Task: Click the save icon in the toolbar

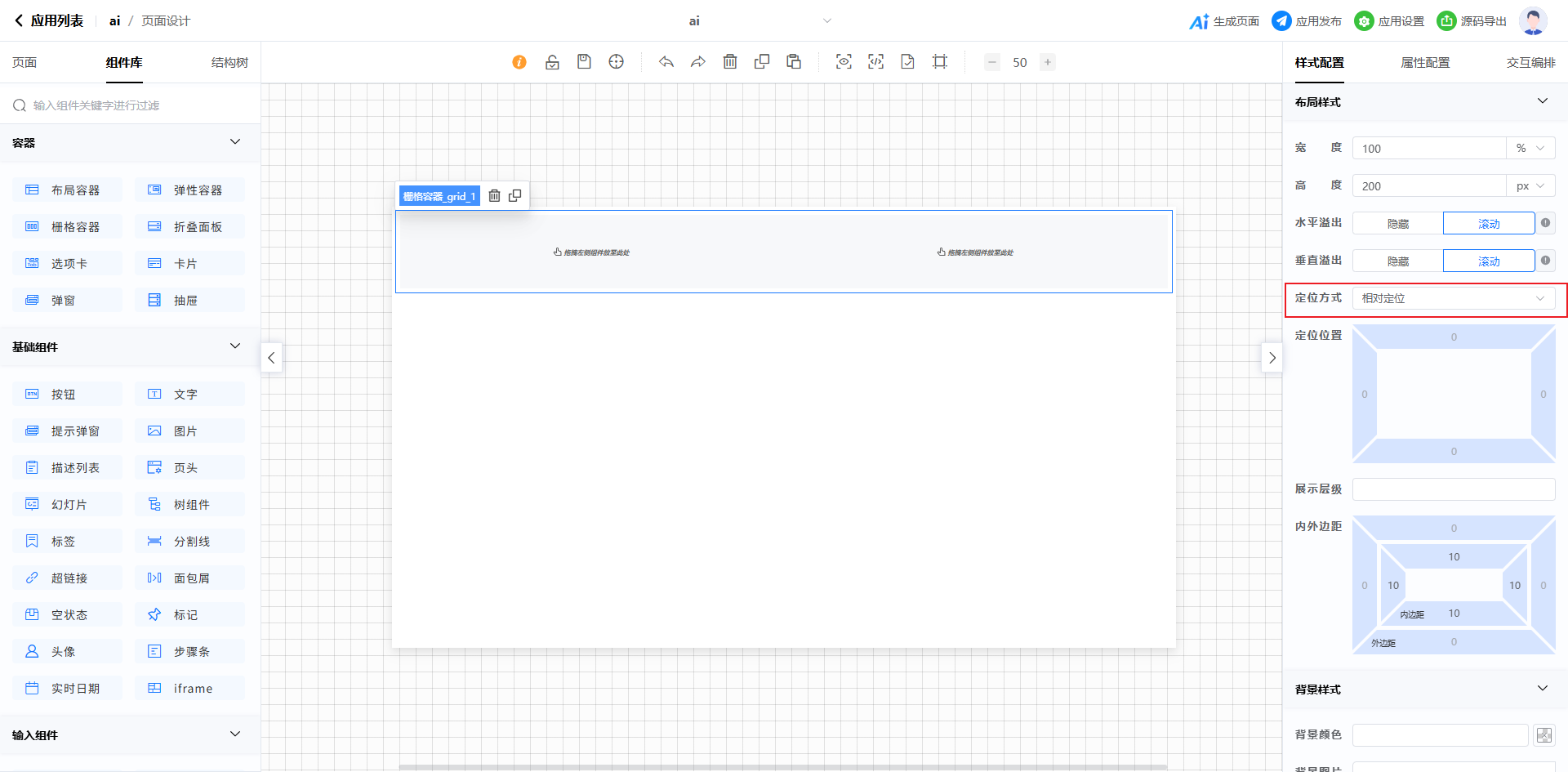Action: (x=584, y=62)
